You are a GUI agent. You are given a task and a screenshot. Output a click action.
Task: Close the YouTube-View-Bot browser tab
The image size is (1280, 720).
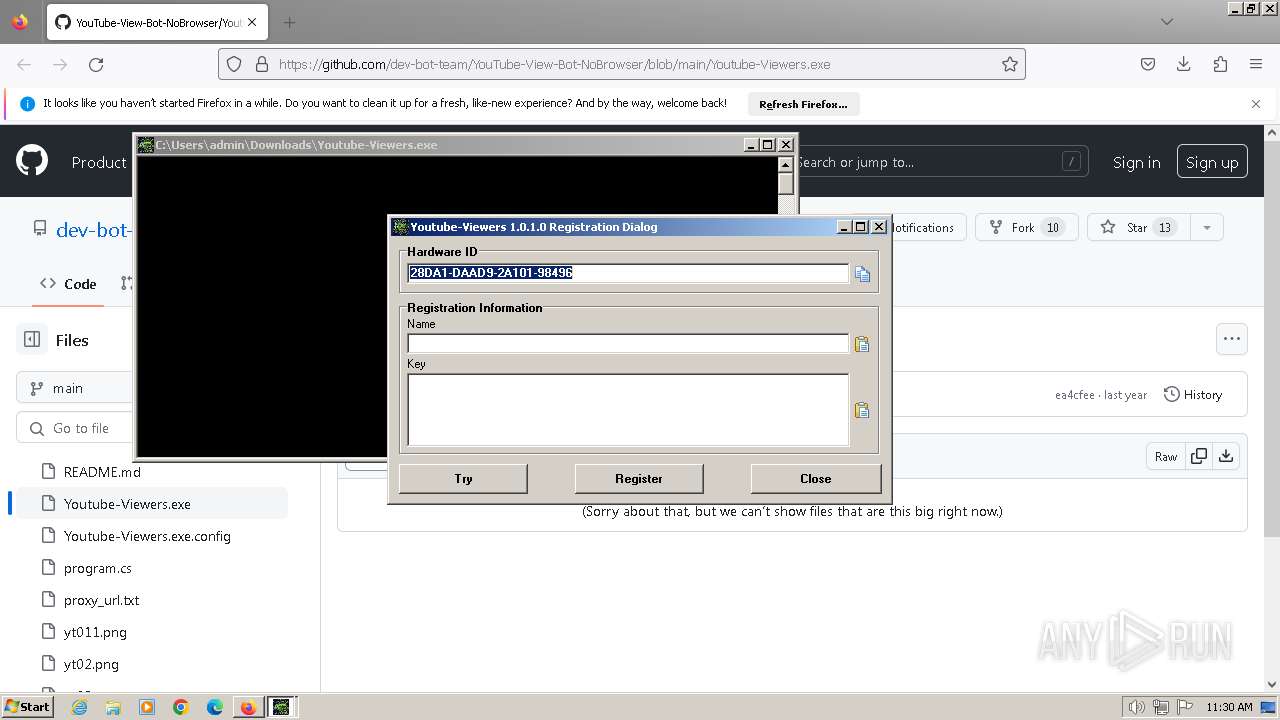(x=253, y=22)
